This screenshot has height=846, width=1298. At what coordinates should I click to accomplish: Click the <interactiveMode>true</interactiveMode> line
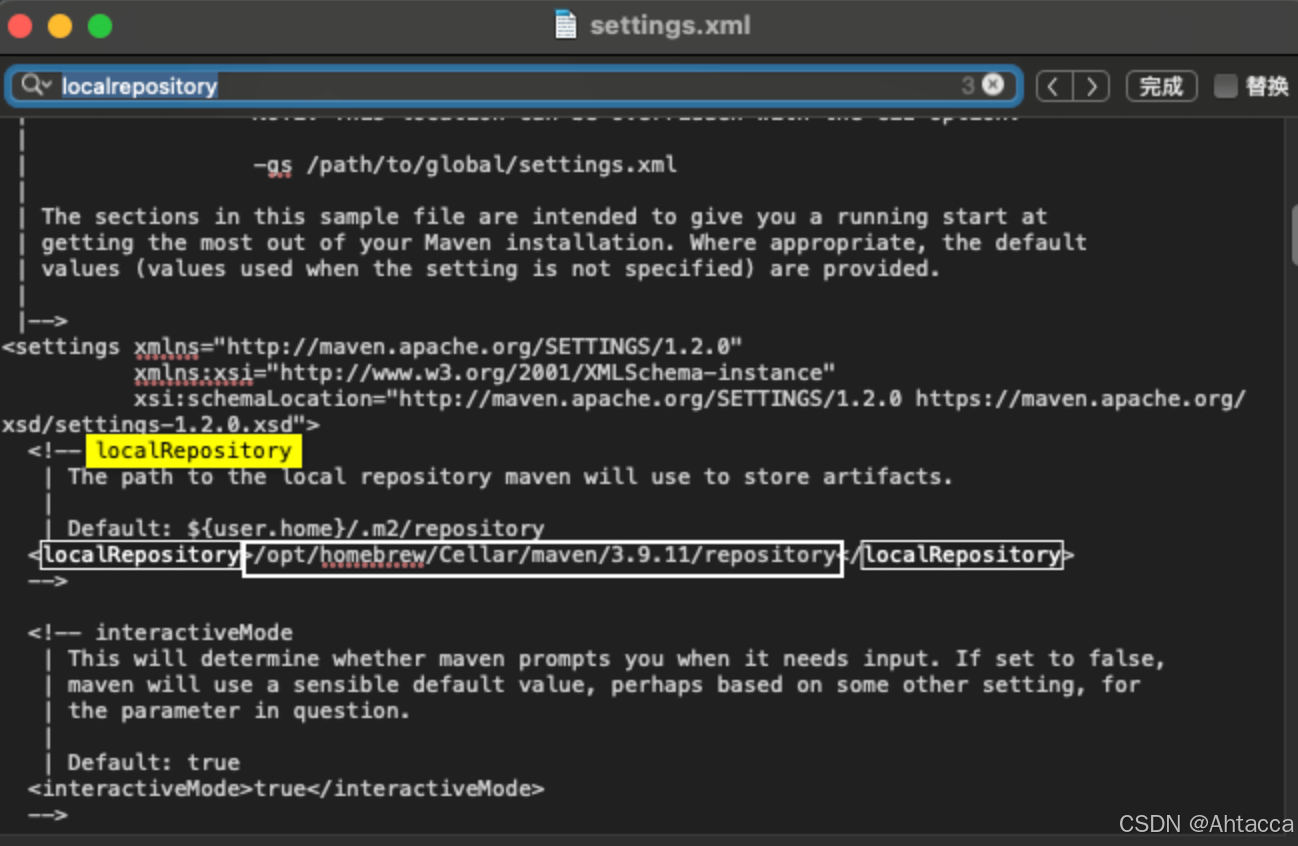pyautogui.click(x=286, y=789)
